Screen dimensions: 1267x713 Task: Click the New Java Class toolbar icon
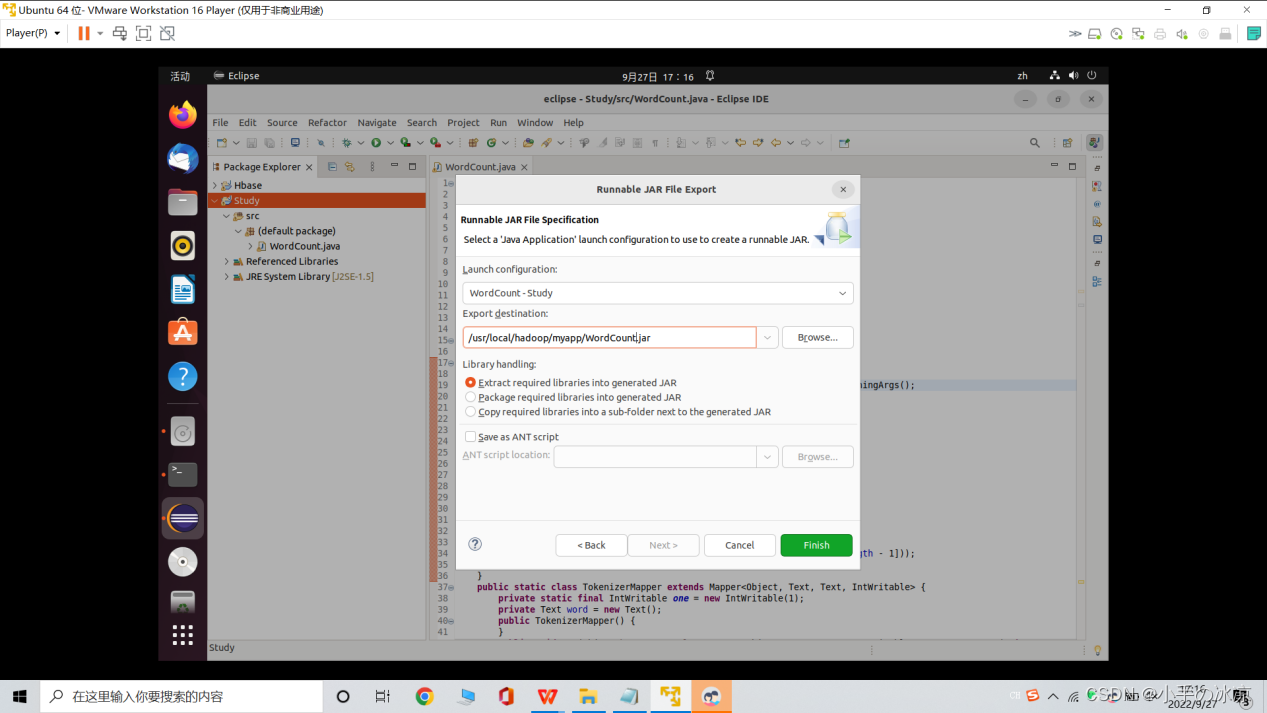point(491,143)
